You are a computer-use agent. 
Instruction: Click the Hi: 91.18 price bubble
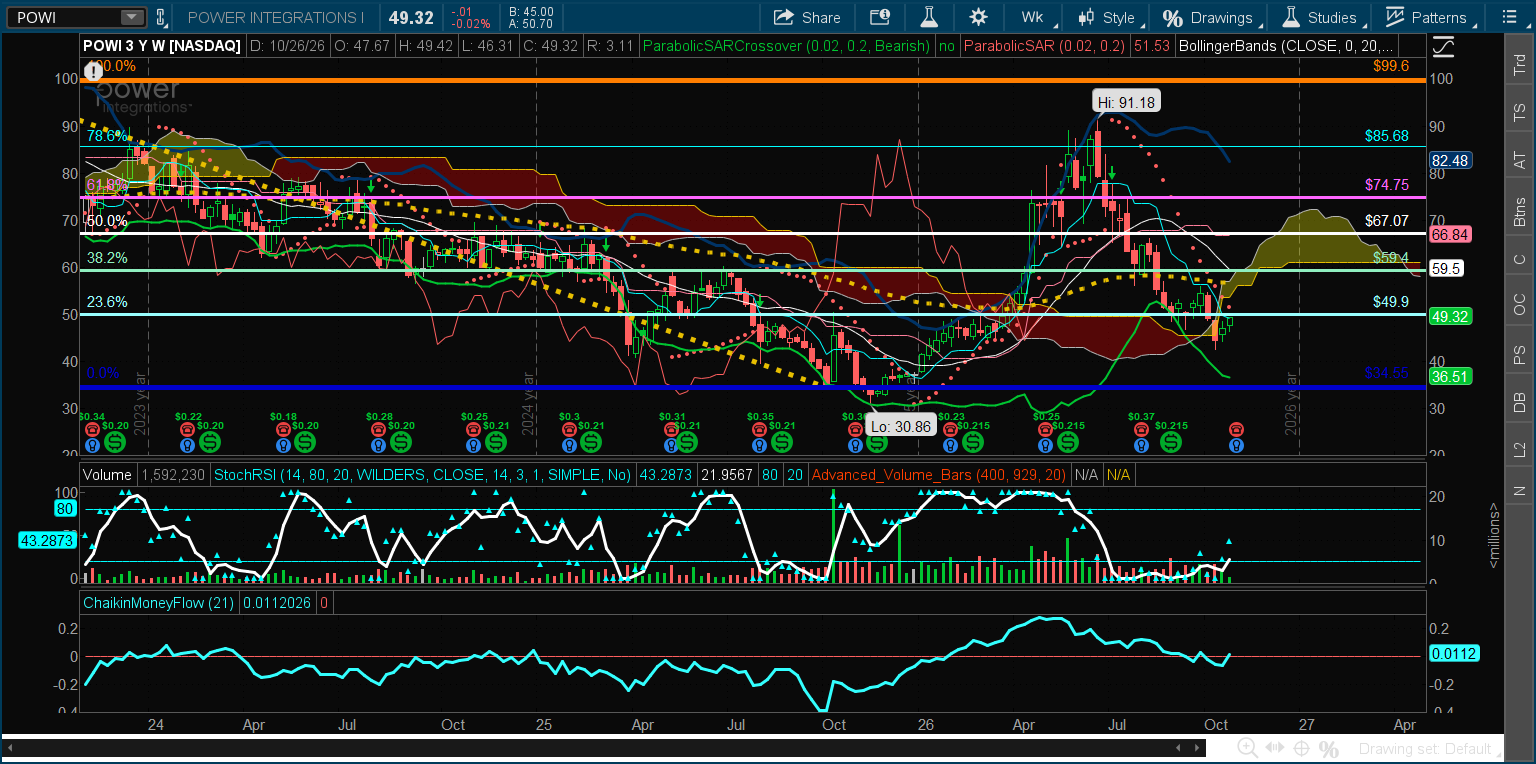coord(1127,102)
